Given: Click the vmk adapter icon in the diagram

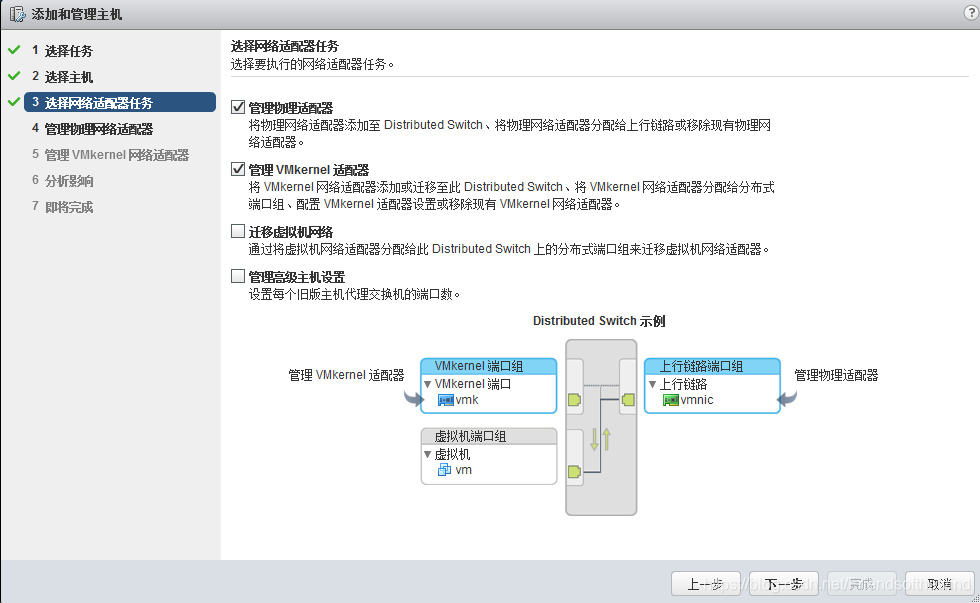Looking at the screenshot, I should 446,401.
